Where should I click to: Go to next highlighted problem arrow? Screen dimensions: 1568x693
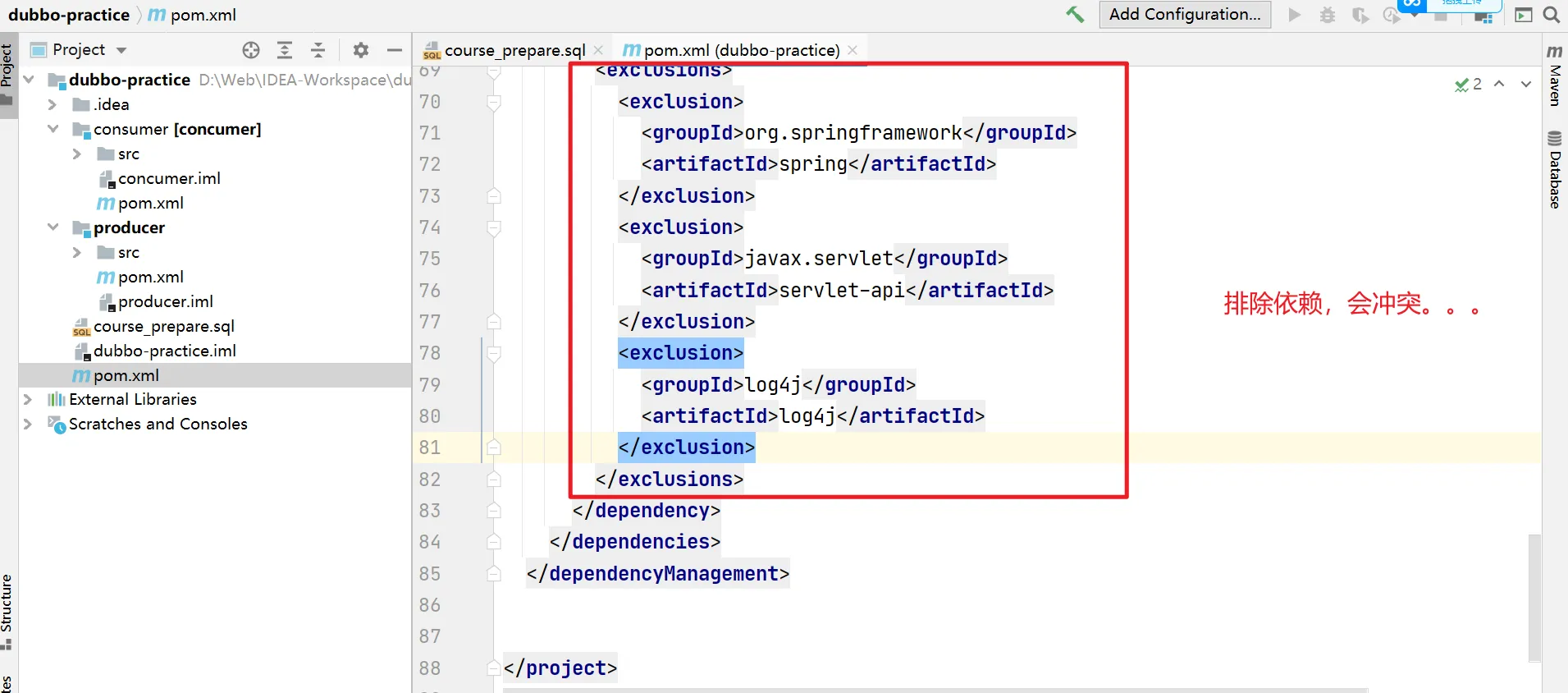point(1526,84)
